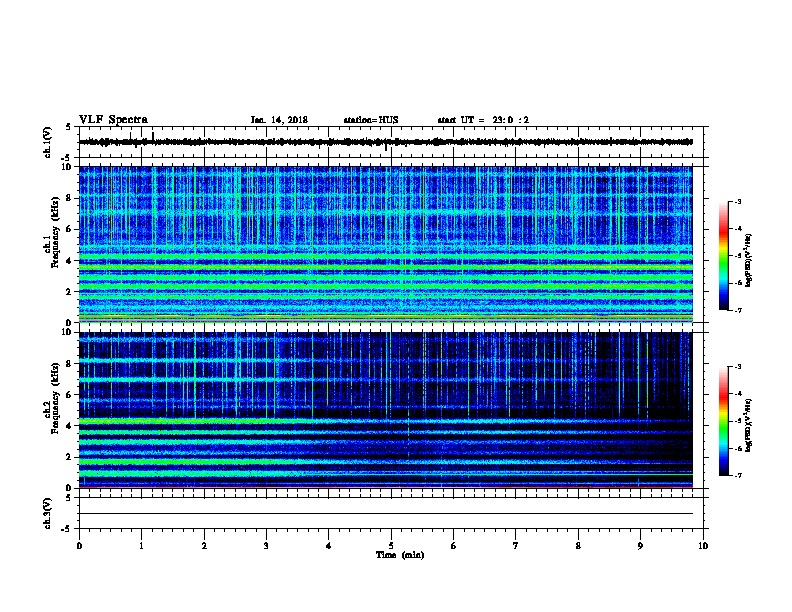Click the "-7" label on ch.1 color bar
Viewport: 792px width, 612px height.
pyautogui.click(x=737, y=310)
